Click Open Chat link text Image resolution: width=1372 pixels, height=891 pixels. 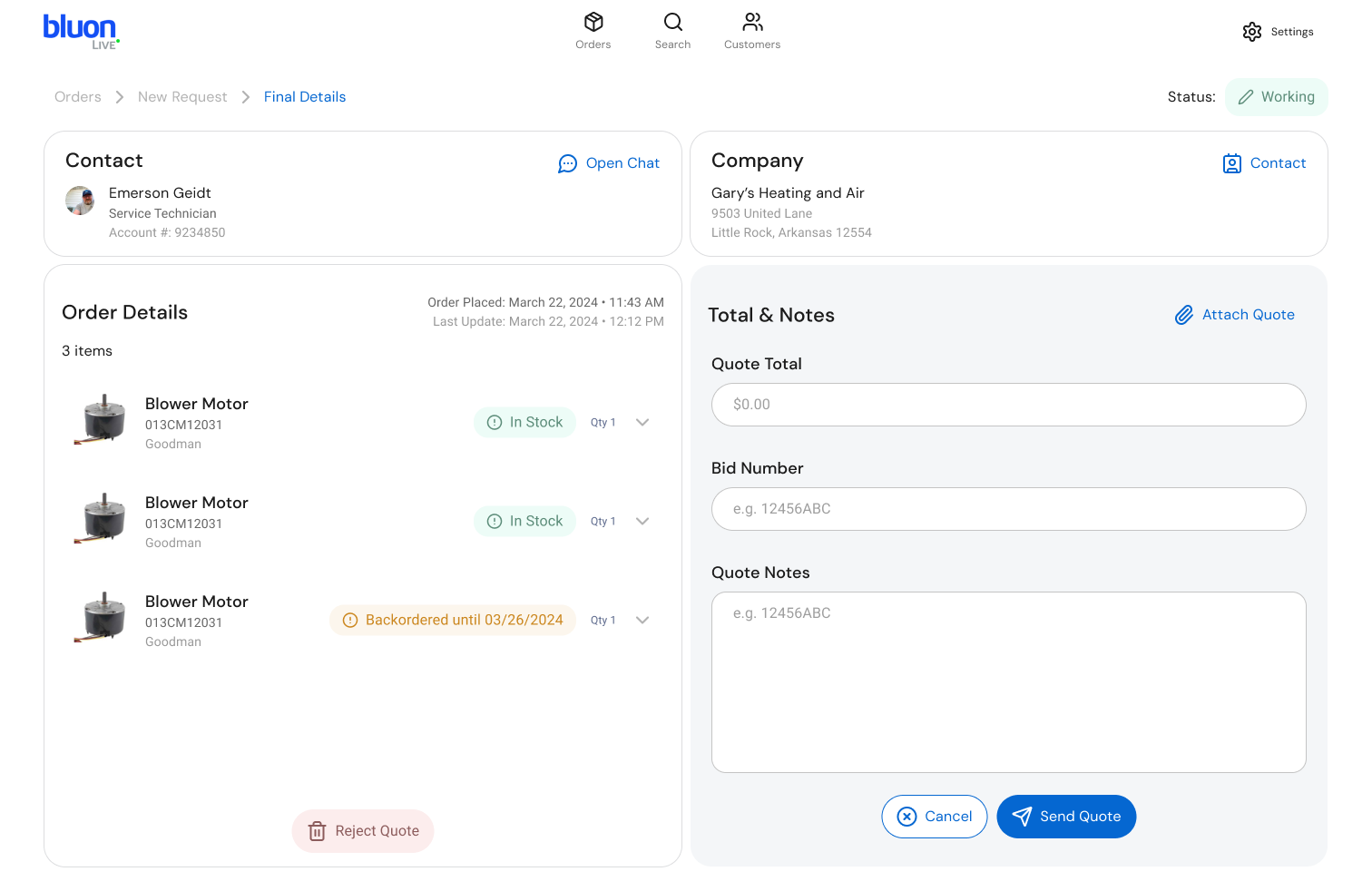(622, 163)
